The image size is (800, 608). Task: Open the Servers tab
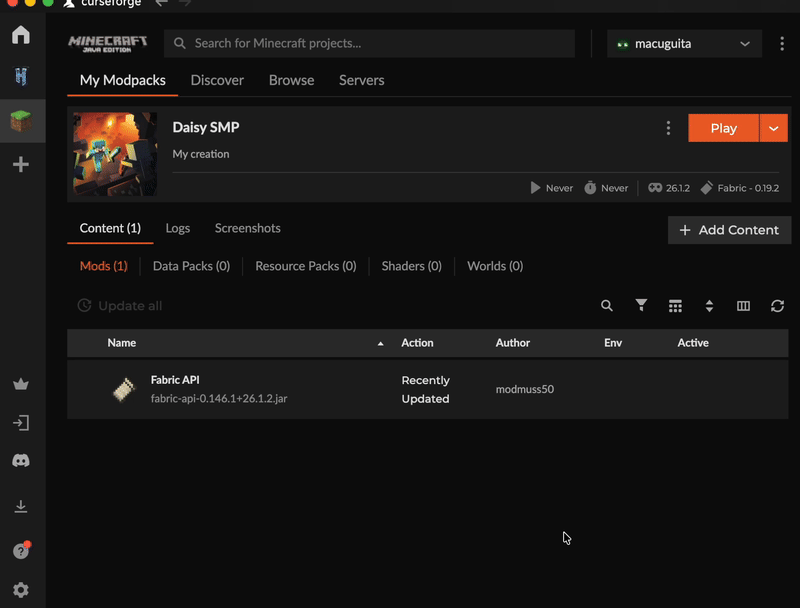tap(362, 80)
